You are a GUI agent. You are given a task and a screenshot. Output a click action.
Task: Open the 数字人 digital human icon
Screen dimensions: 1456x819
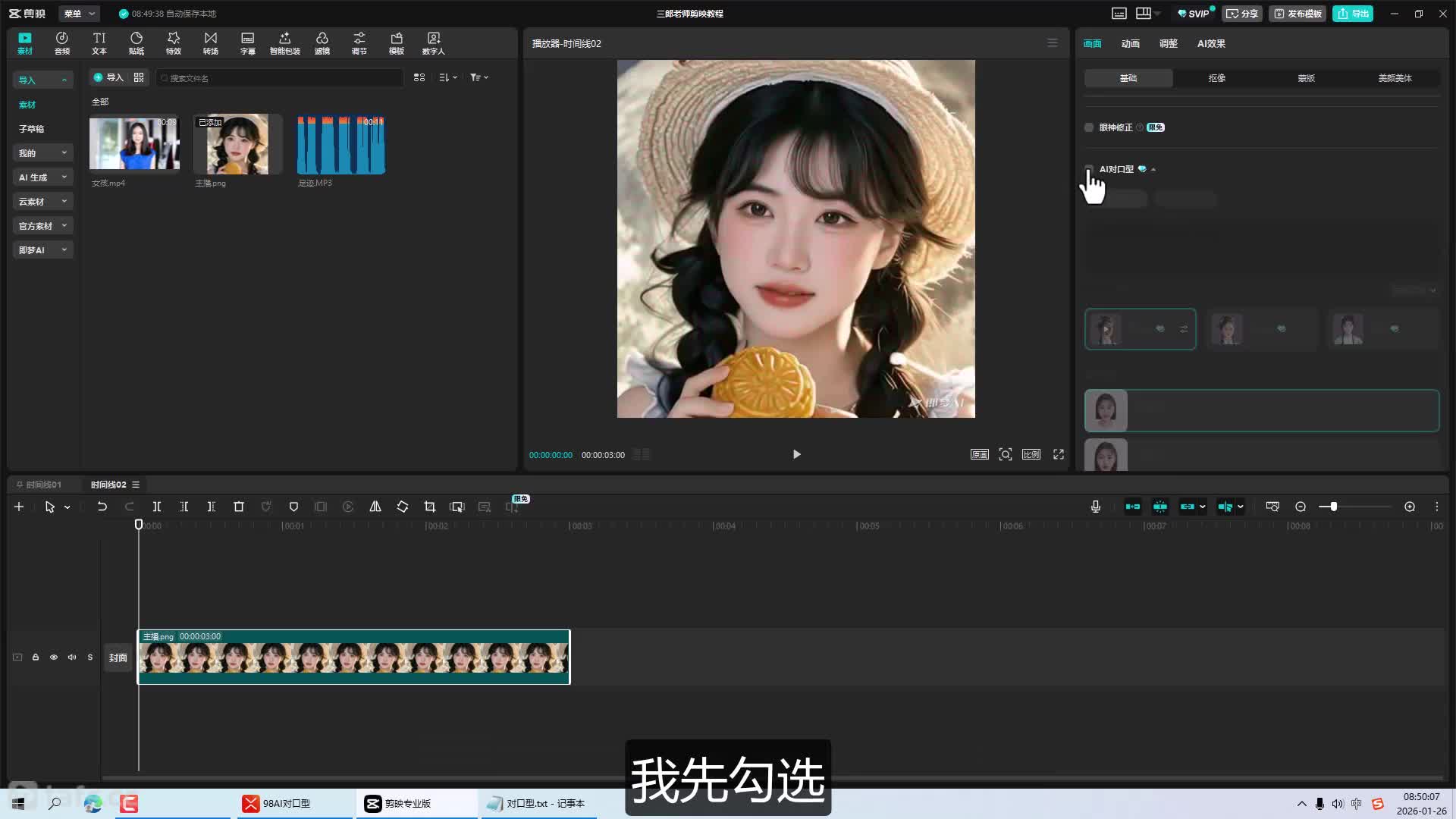433,42
